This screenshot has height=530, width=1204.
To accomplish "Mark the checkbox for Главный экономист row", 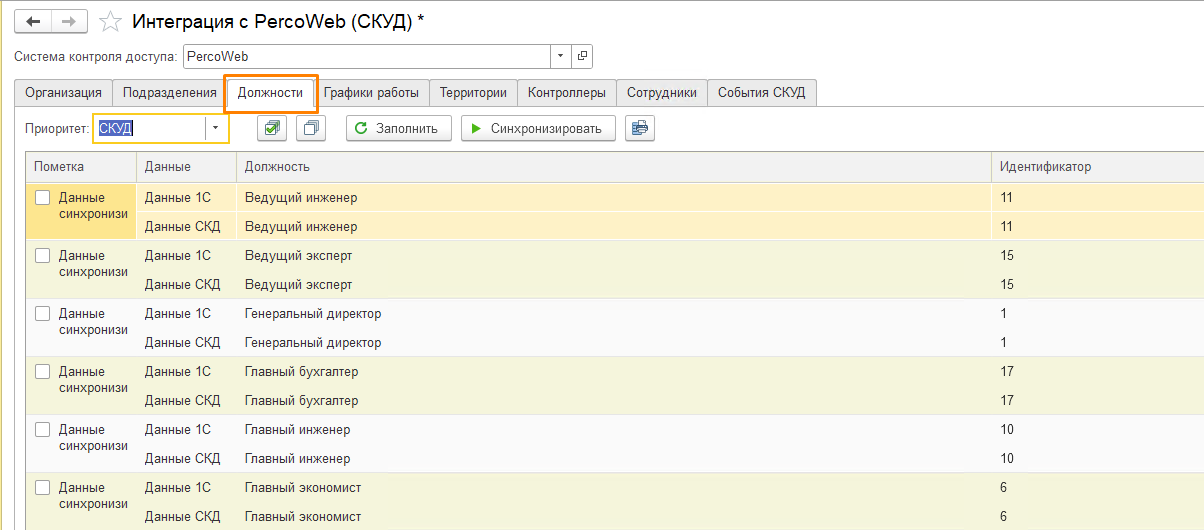I will pos(43,488).
